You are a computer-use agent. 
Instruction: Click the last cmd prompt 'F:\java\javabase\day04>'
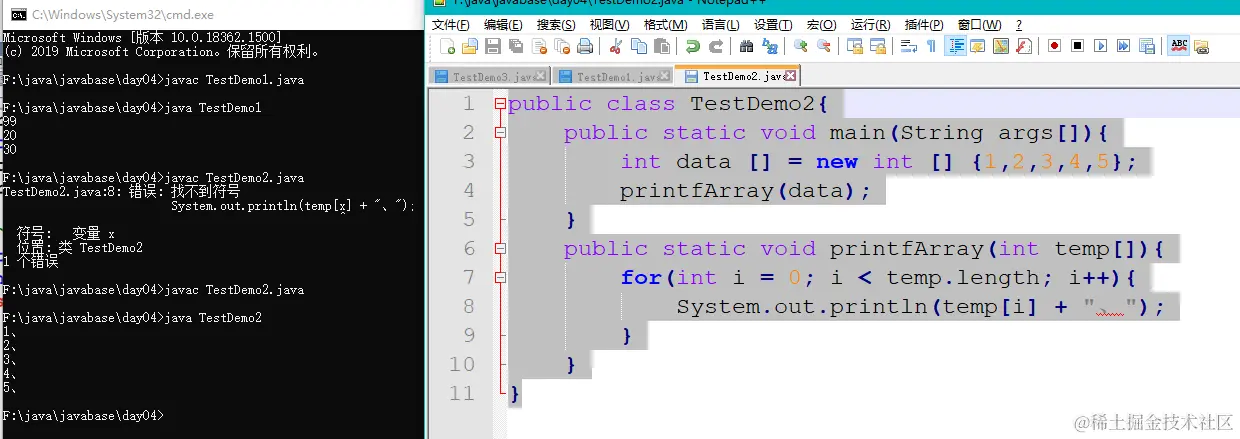pyautogui.click(x=83, y=415)
